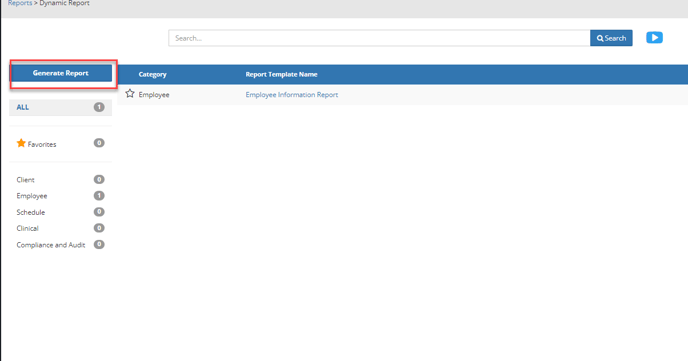Click the Category column header
688x361 pixels.
pyautogui.click(x=152, y=75)
